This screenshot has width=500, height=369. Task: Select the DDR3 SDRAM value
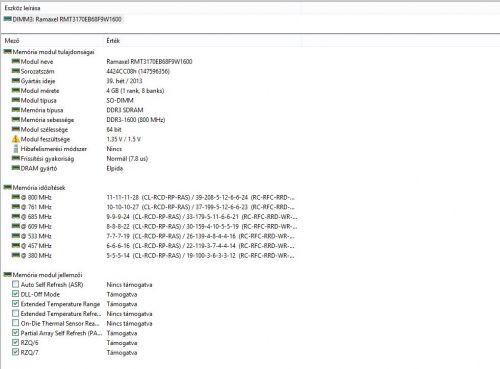click(x=125, y=110)
